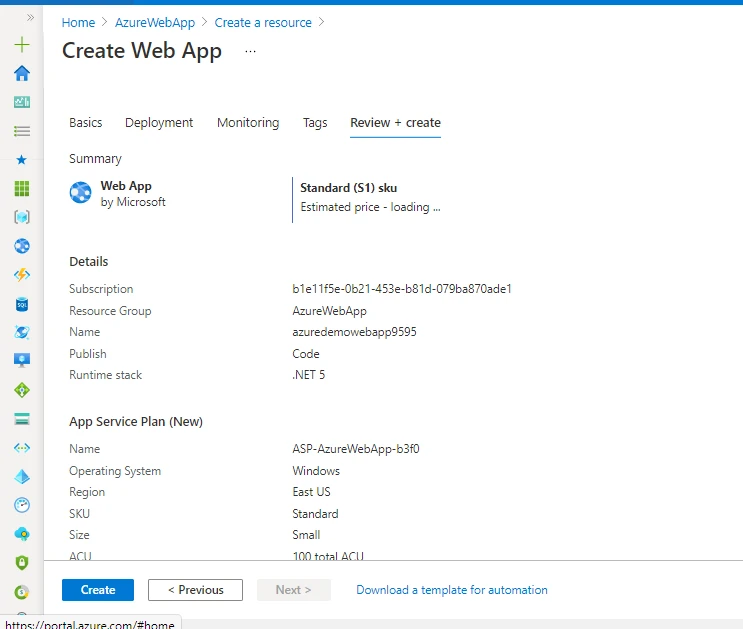Open the Dashboard chart icon in the sidebar
Screen dimensions: 743x629
22,102
